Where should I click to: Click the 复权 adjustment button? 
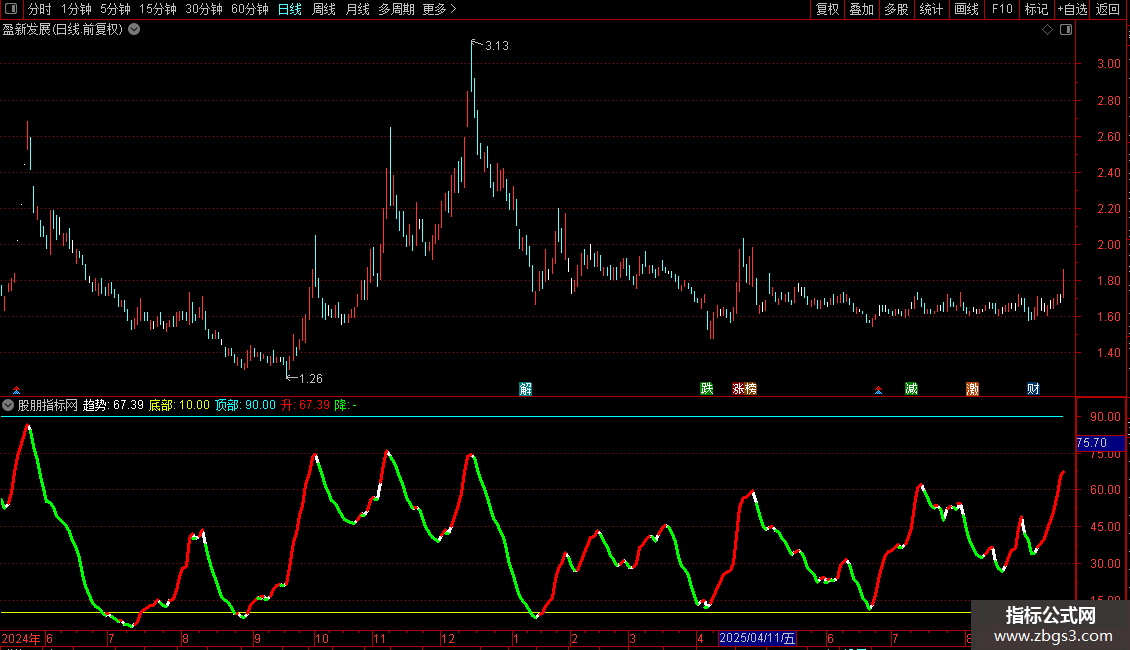(x=827, y=9)
